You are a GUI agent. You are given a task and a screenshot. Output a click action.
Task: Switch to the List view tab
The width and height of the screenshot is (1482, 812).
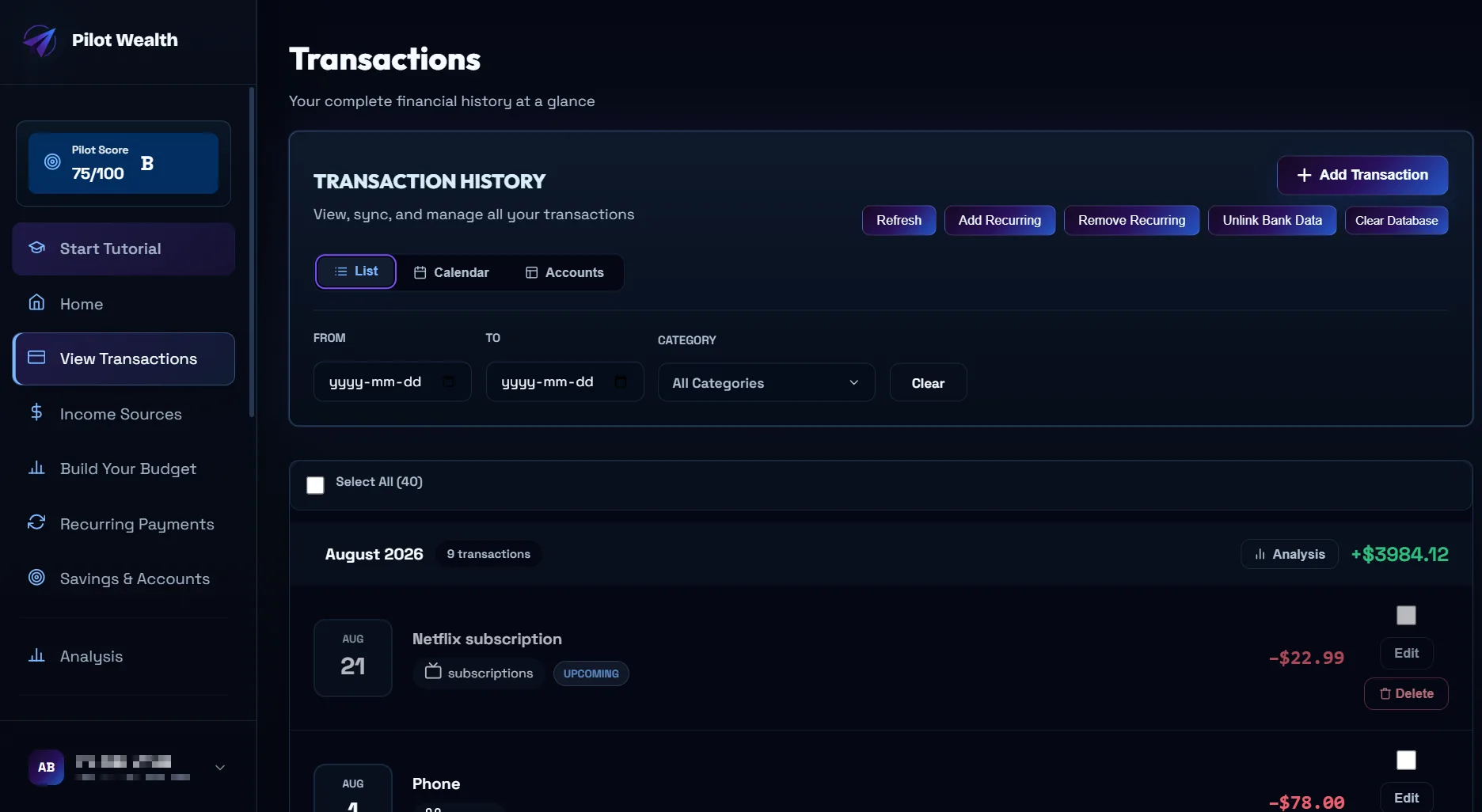click(355, 271)
